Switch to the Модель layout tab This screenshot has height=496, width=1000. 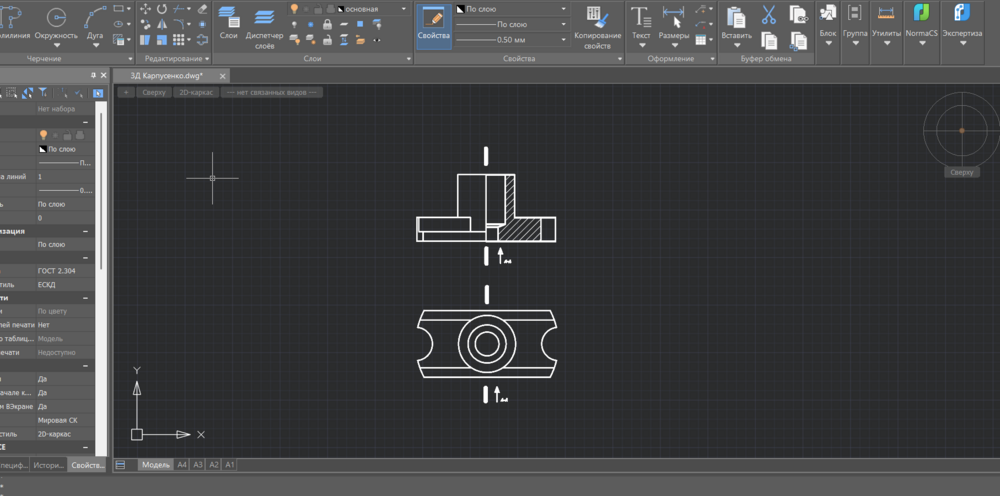point(155,465)
